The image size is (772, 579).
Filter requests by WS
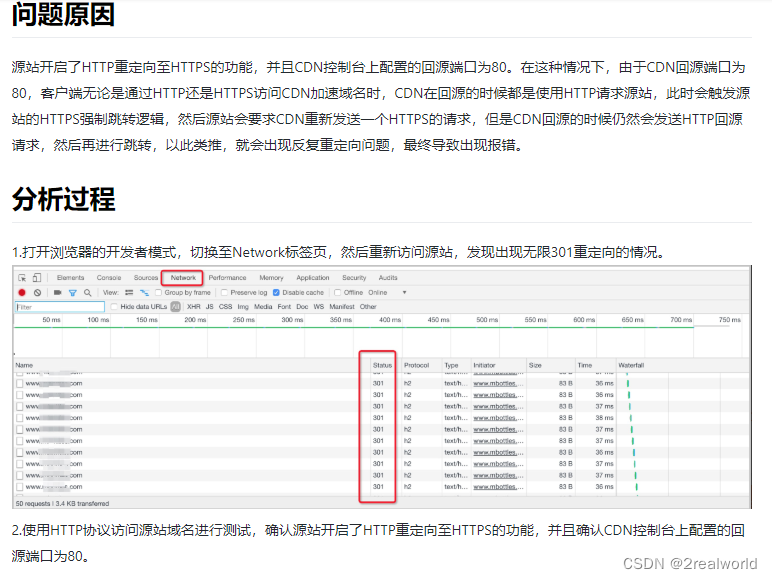pyautogui.click(x=319, y=307)
